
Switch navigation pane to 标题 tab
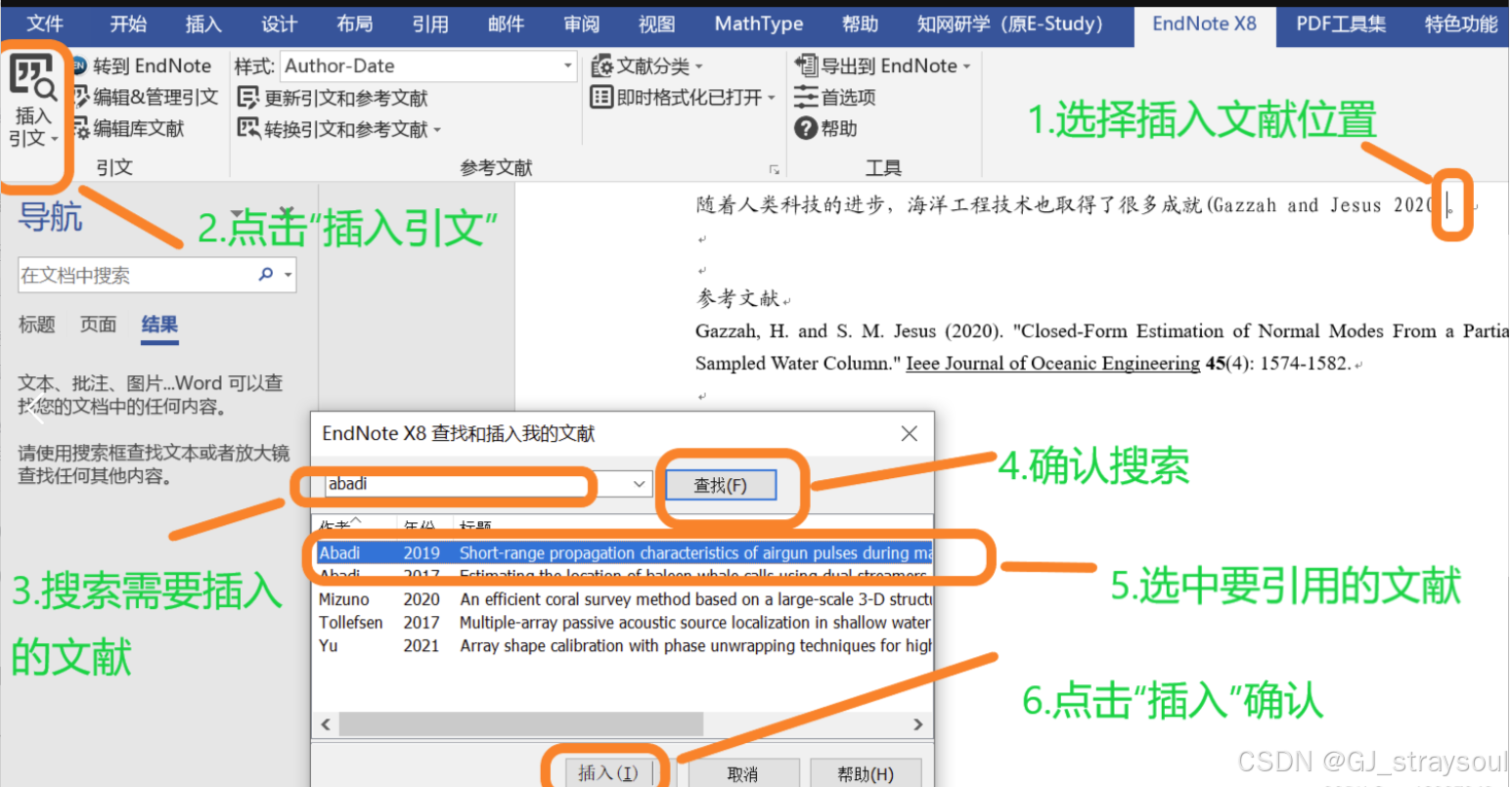(x=36, y=325)
